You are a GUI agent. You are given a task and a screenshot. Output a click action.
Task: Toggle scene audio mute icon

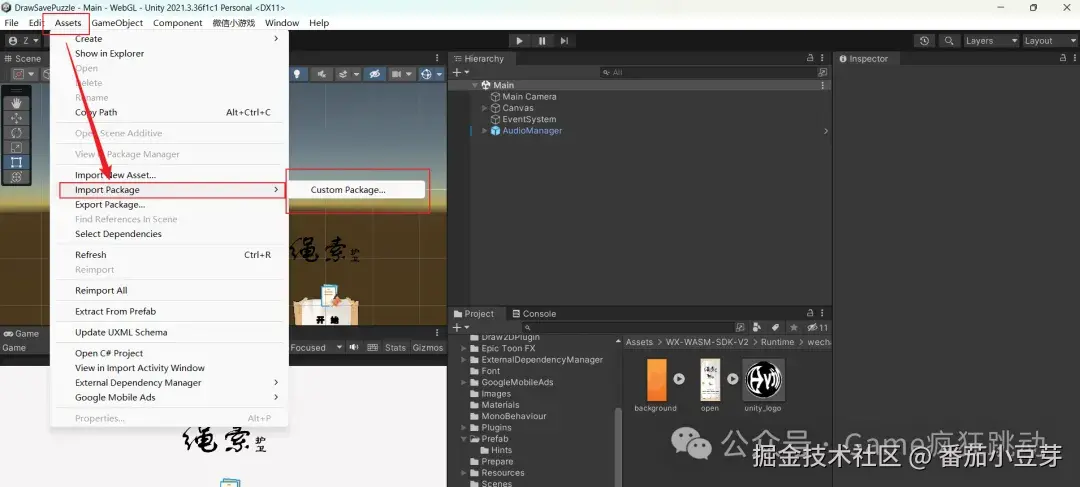click(x=321, y=74)
